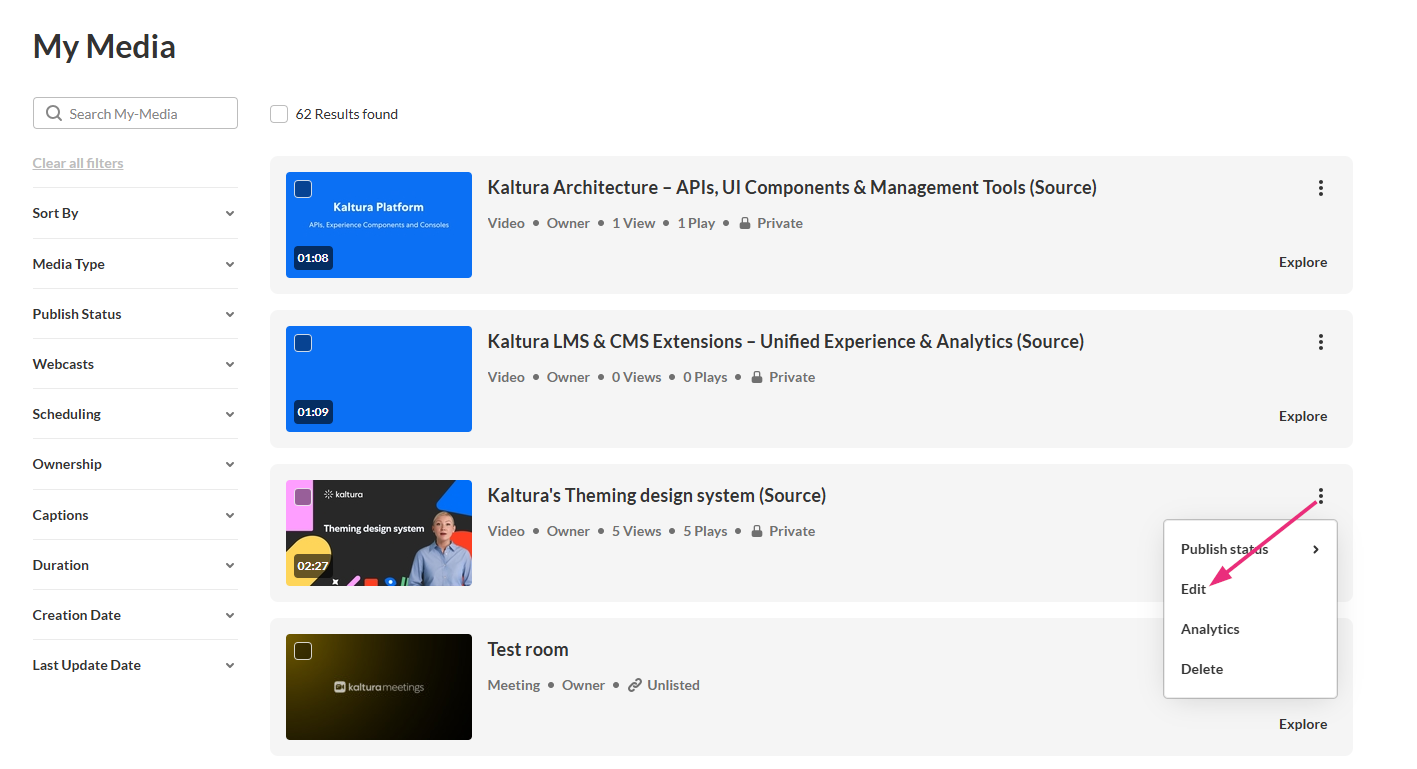1417x769 pixels.
Task: Click 5 Plays on Theming design system row
Action: tap(705, 531)
